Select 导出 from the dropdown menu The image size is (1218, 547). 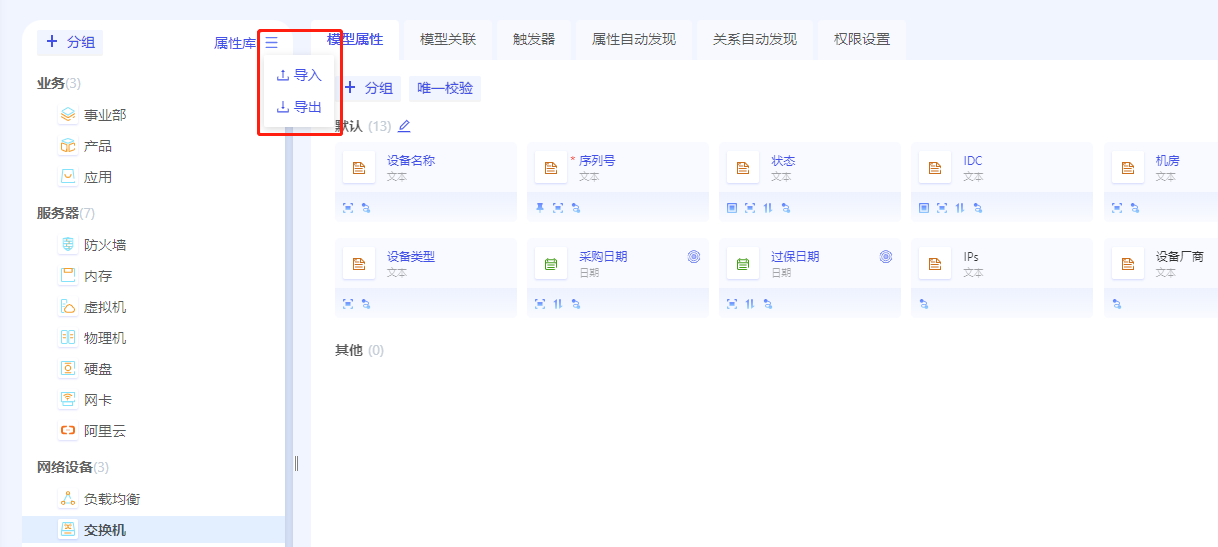[298, 107]
